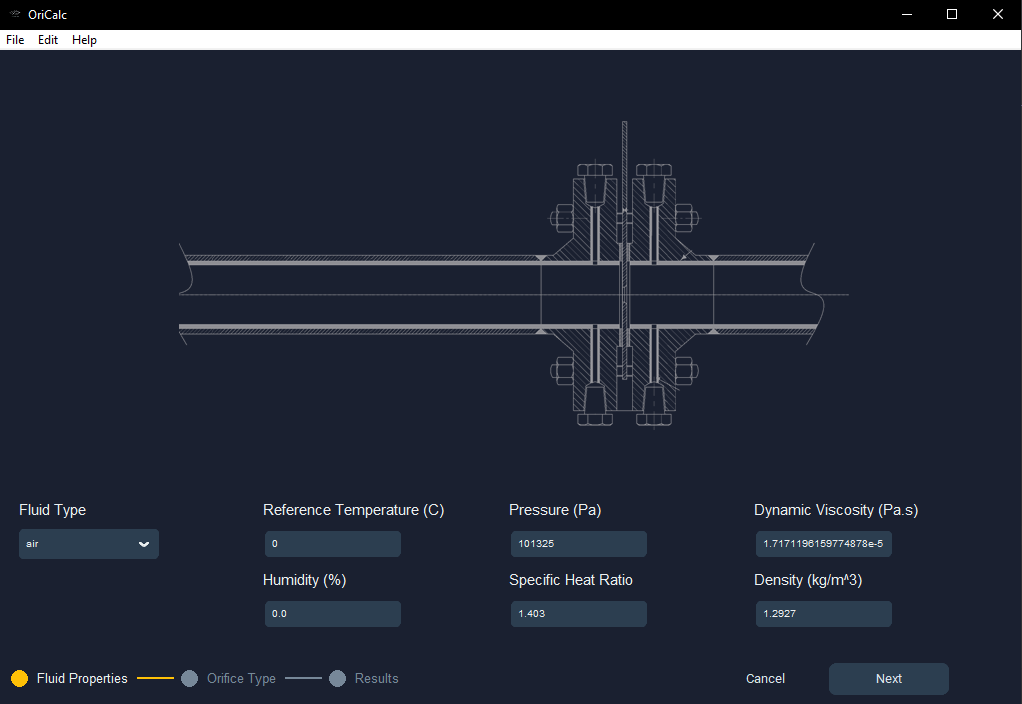This screenshot has width=1022, height=704.
Task: Open the File menu
Action: (x=14, y=40)
